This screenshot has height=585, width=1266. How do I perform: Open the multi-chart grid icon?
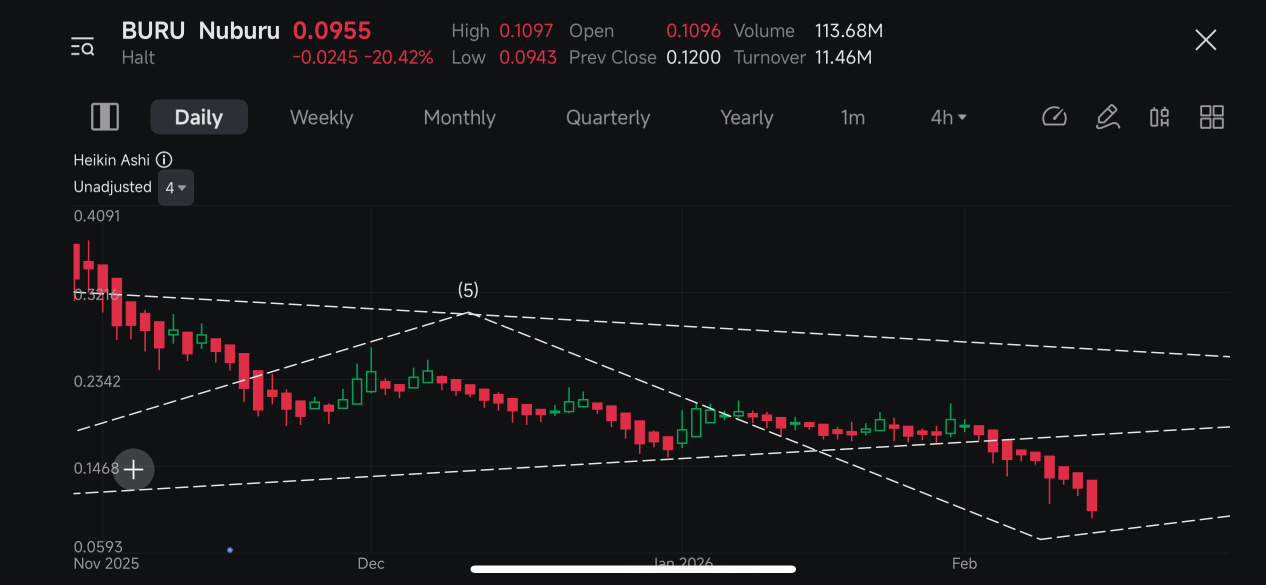1212,117
